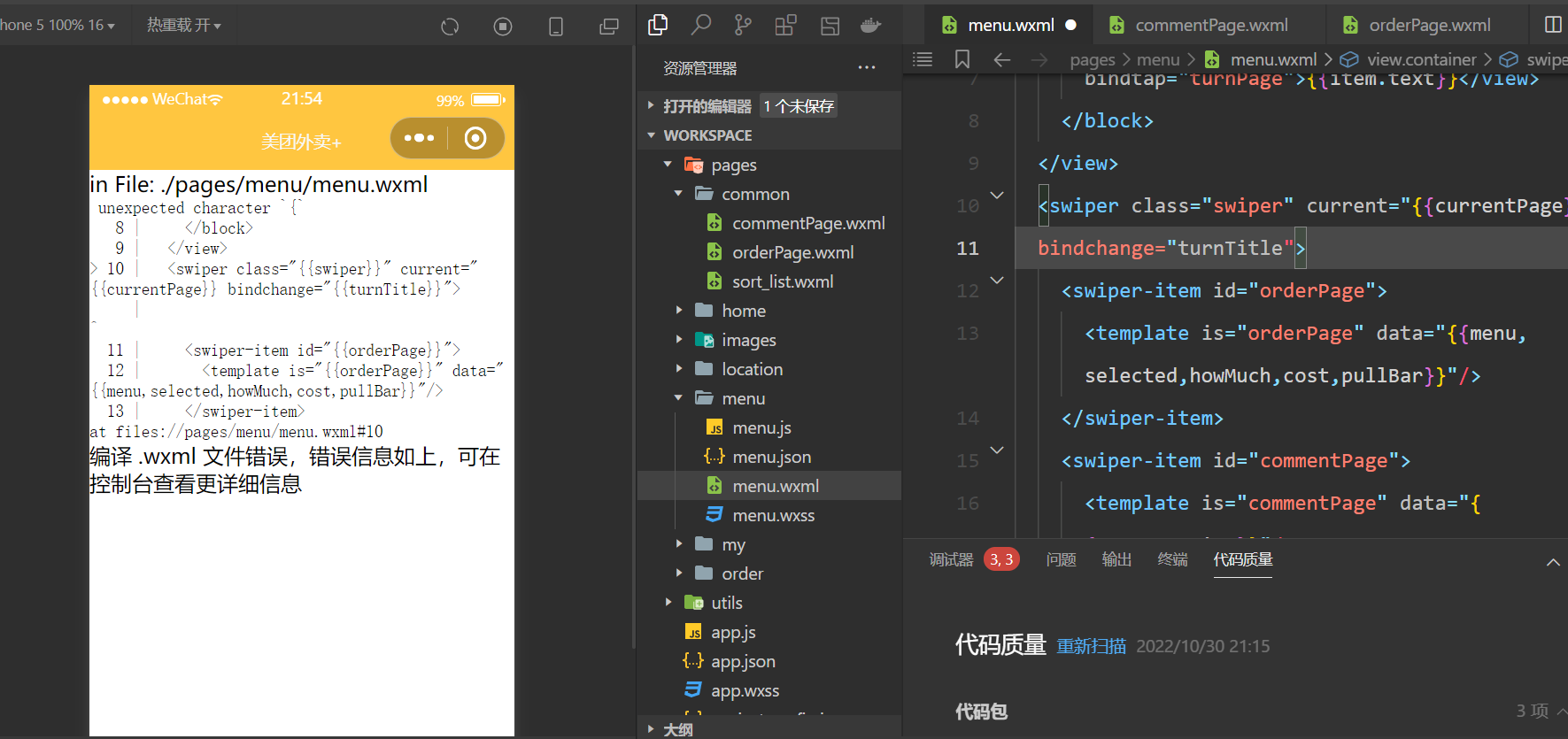
Task: Open the 终端 panel tab
Action: (x=1172, y=559)
